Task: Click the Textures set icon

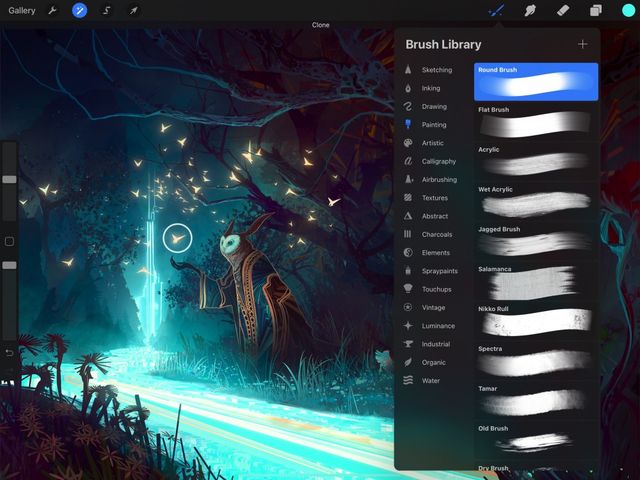Action: [408, 198]
